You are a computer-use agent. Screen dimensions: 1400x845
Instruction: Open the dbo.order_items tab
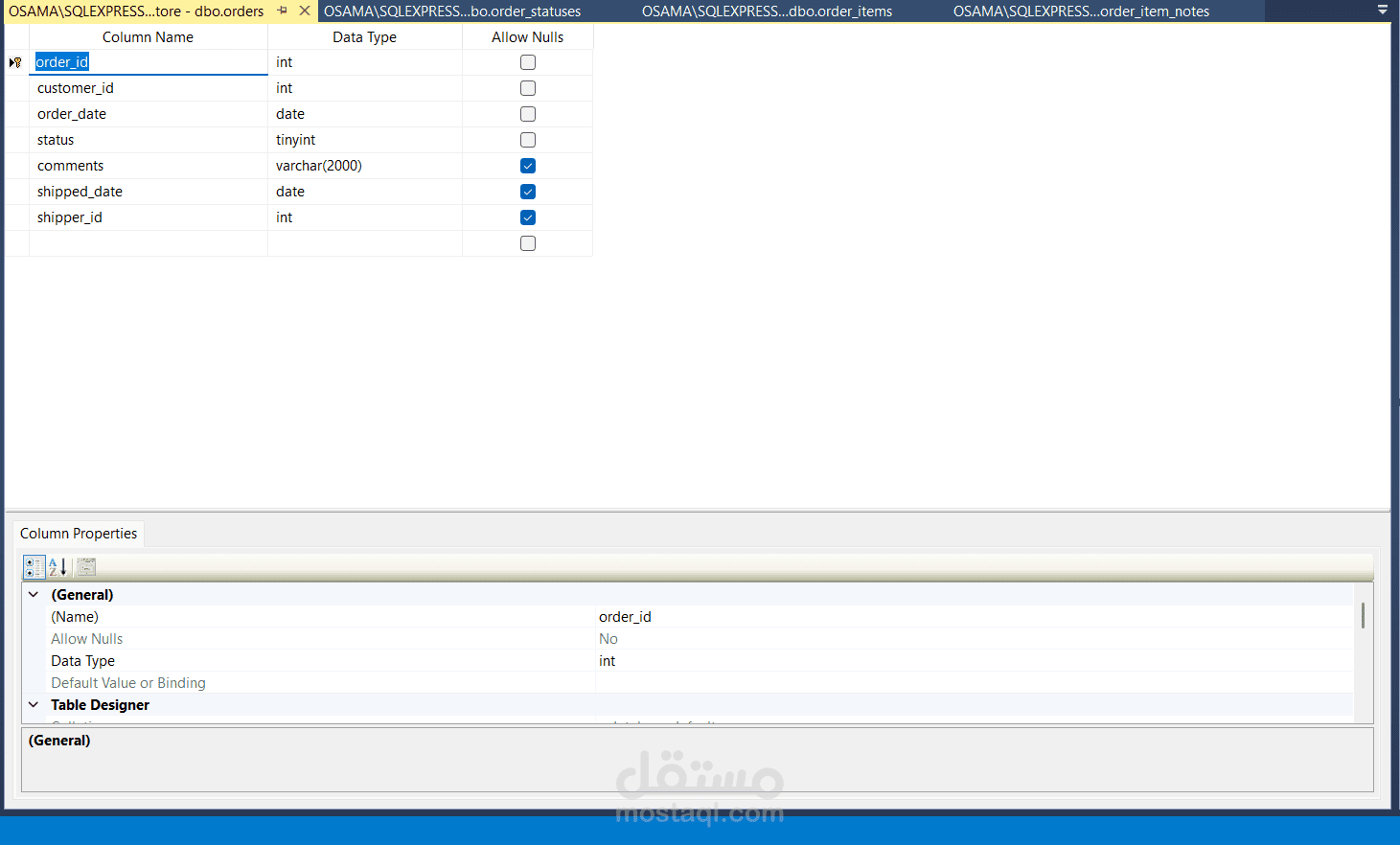767,11
